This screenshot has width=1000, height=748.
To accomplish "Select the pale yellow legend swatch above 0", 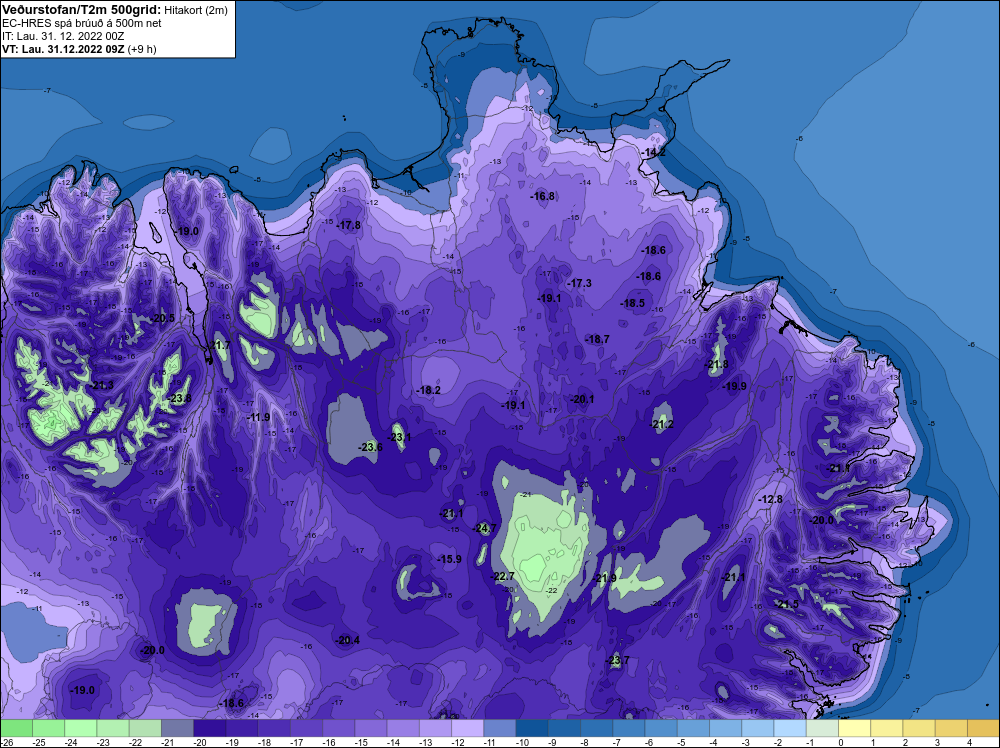I will point(855,728).
